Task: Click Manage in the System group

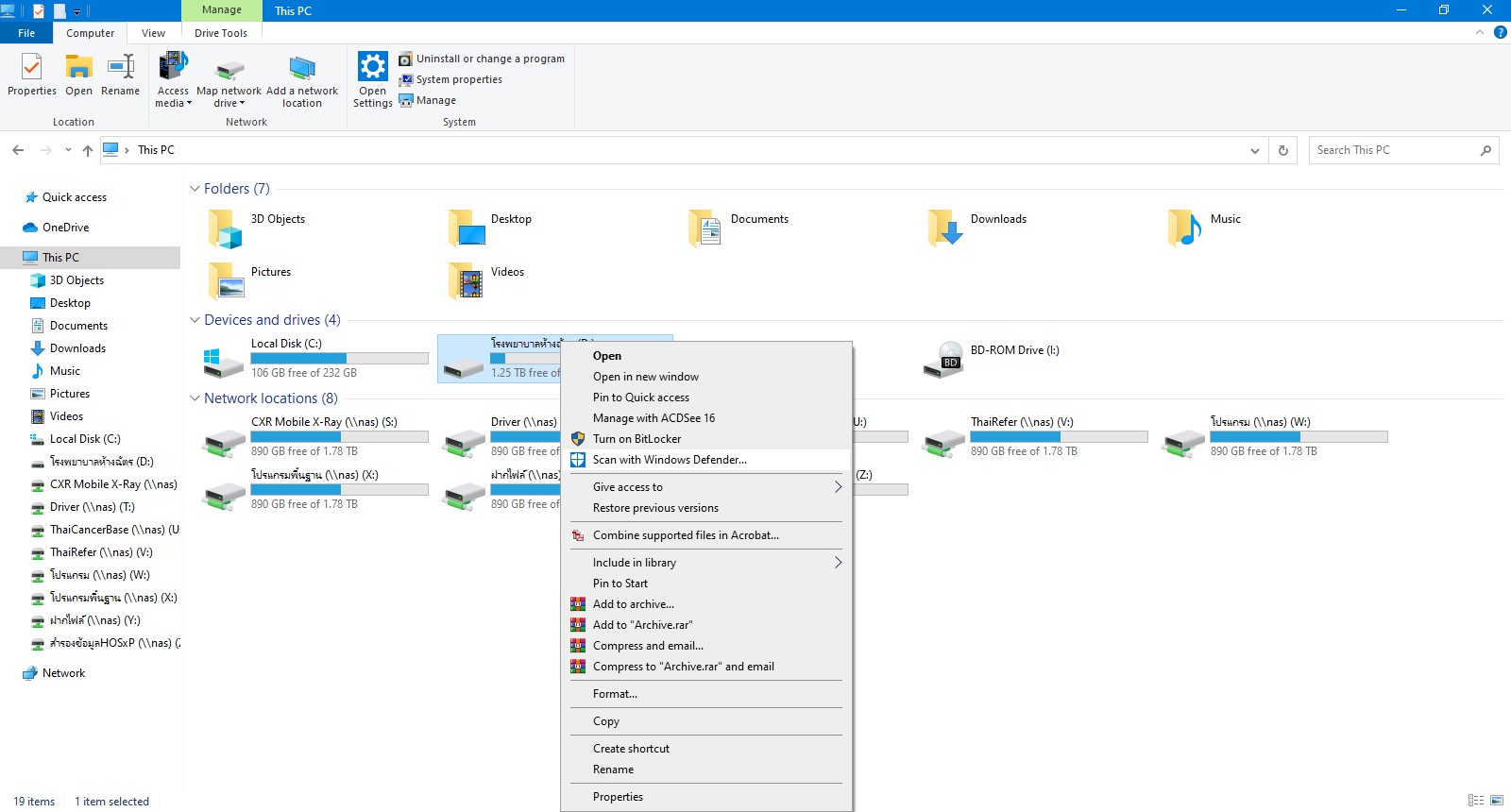Action: click(x=428, y=100)
